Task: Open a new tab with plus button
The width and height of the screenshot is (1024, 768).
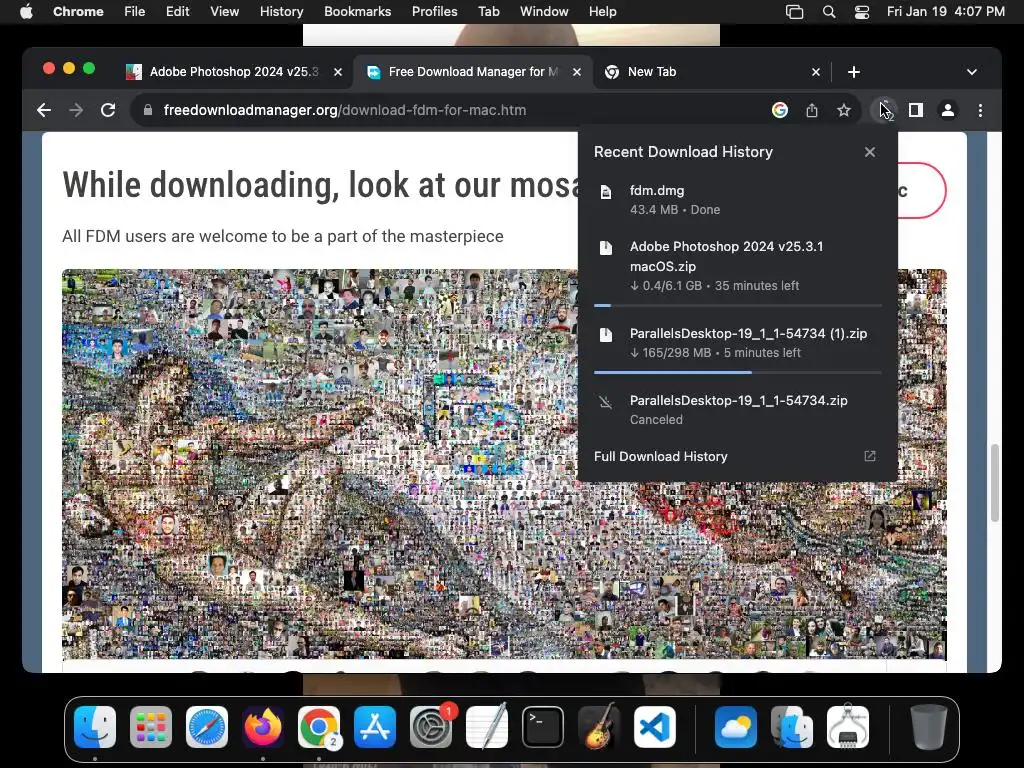Action: coord(854,72)
